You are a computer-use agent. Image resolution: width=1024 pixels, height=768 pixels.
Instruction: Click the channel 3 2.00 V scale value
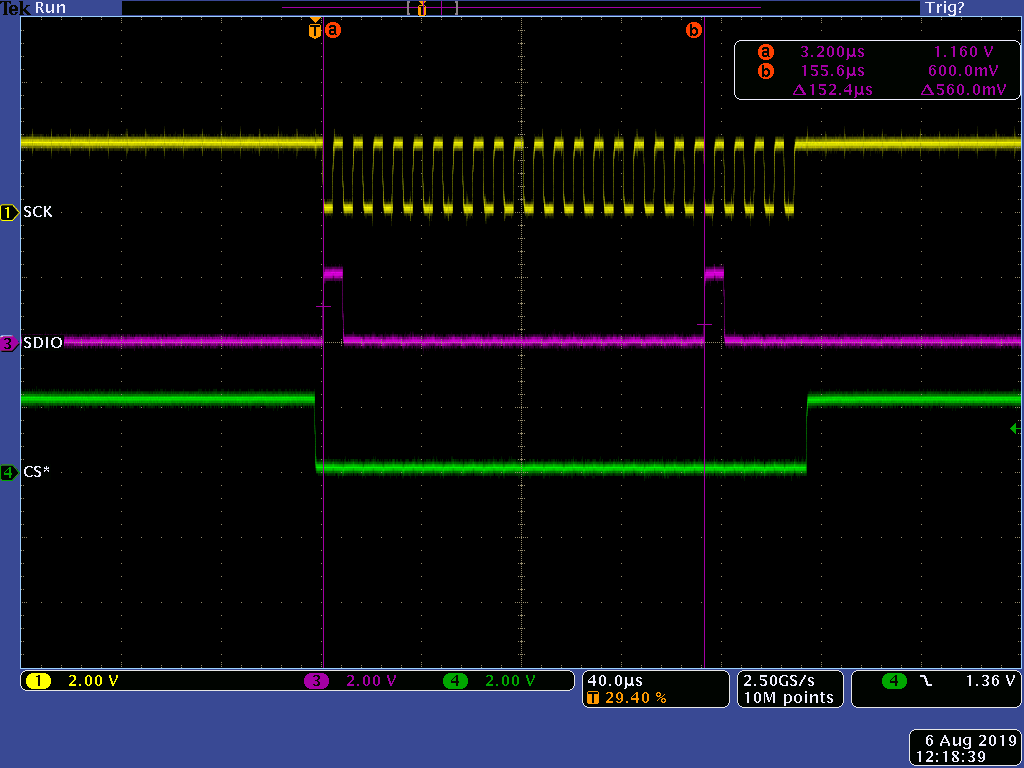tap(372, 681)
